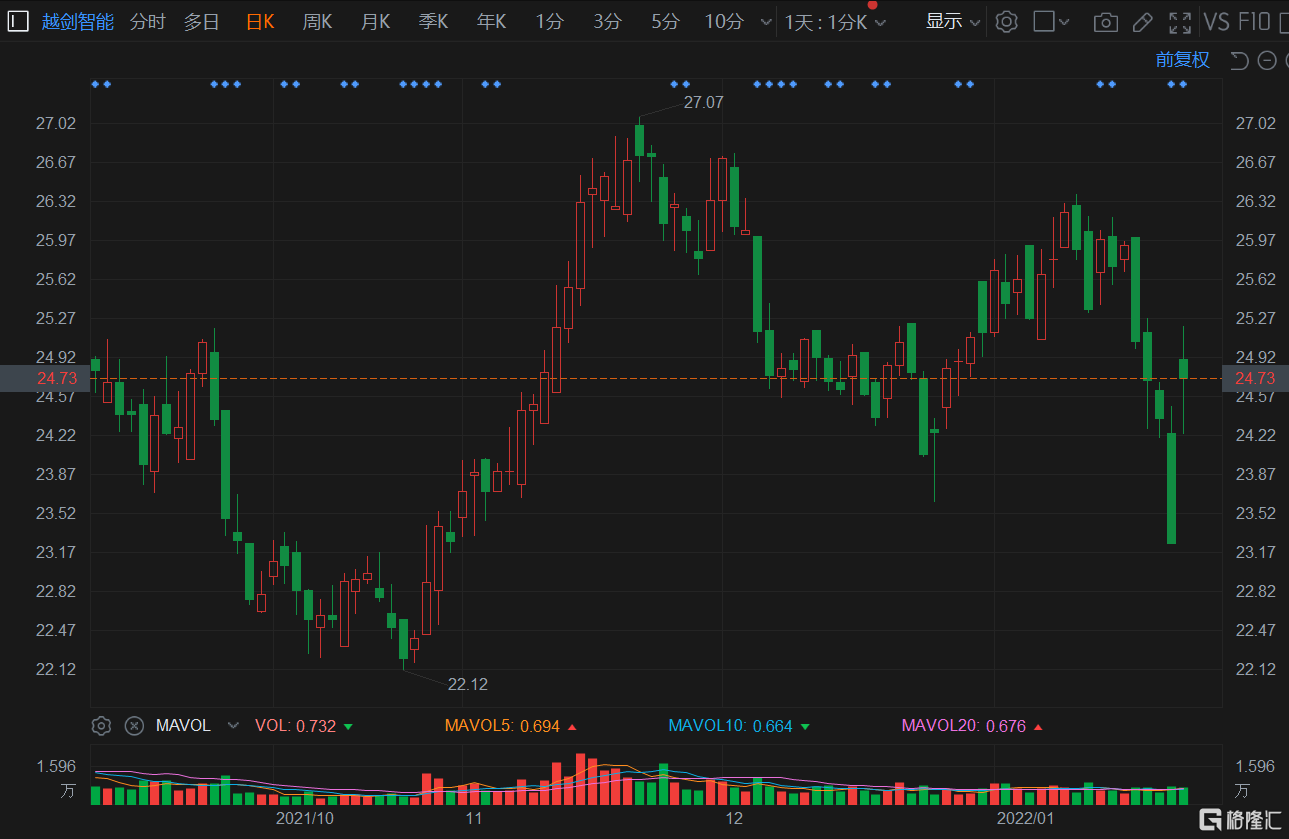Open the VS comparison button
The width and height of the screenshot is (1289, 839).
pyautogui.click(x=1217, y=21)
